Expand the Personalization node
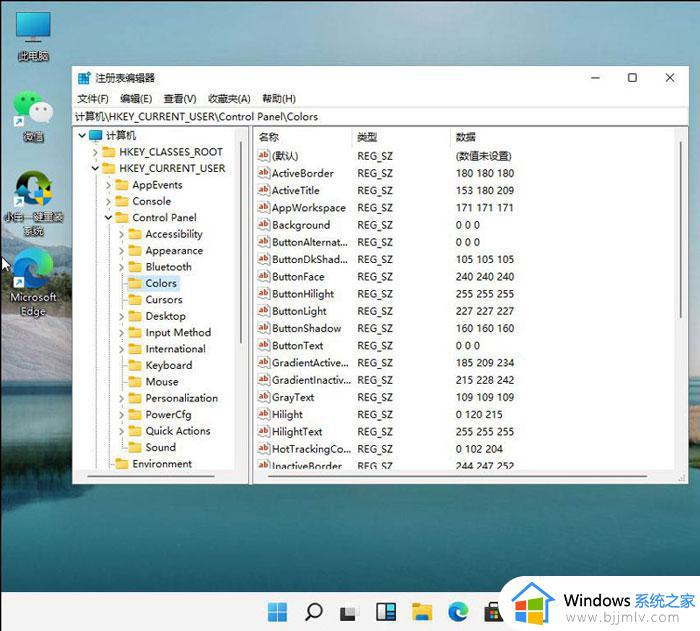The width and height of the screenshot is (700, 631). pyautogui.click(x=121, y=398)
